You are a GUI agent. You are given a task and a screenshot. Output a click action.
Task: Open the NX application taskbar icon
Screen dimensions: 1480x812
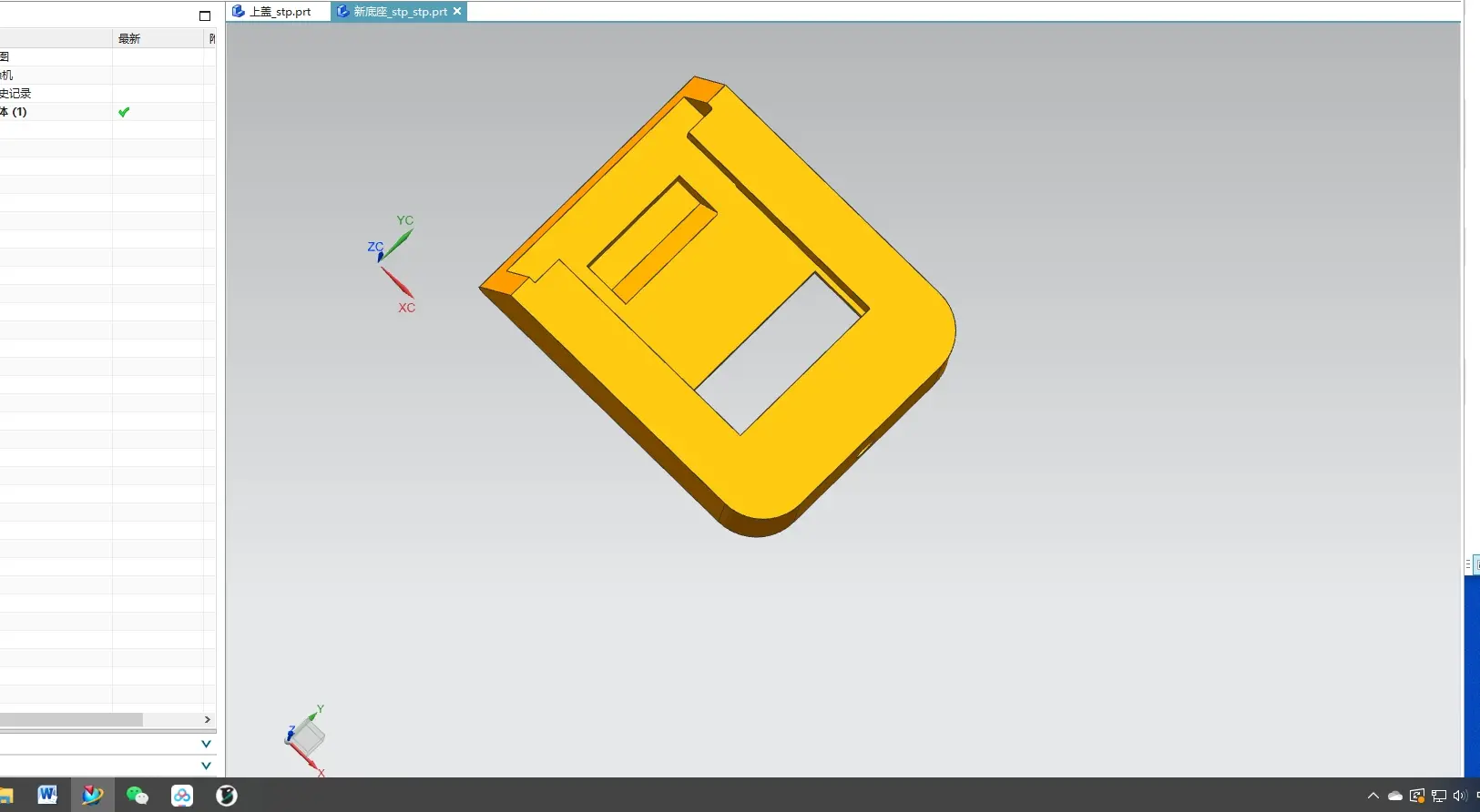[92, 795]
